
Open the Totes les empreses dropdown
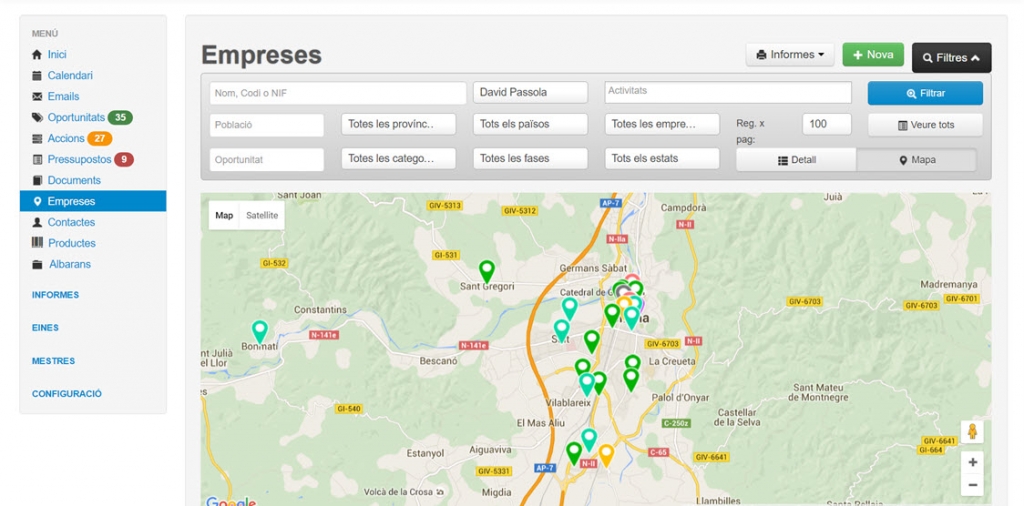click(x=662, y=124)
